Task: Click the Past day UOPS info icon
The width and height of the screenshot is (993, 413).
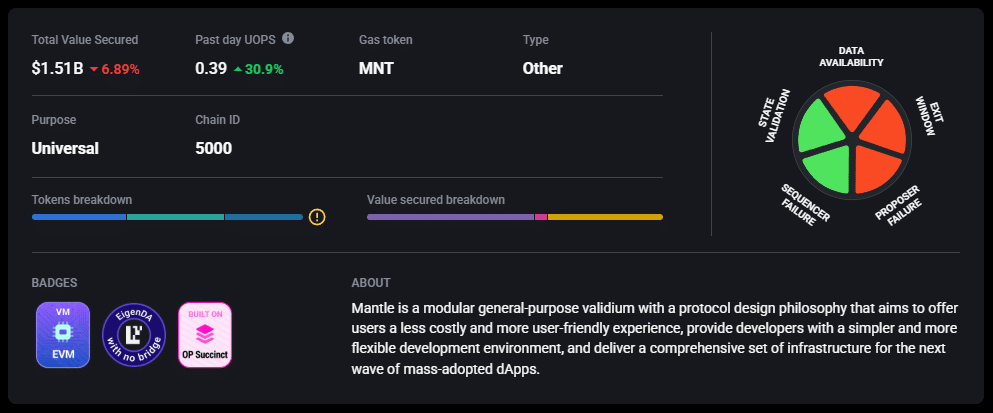Action: (288, 39)
